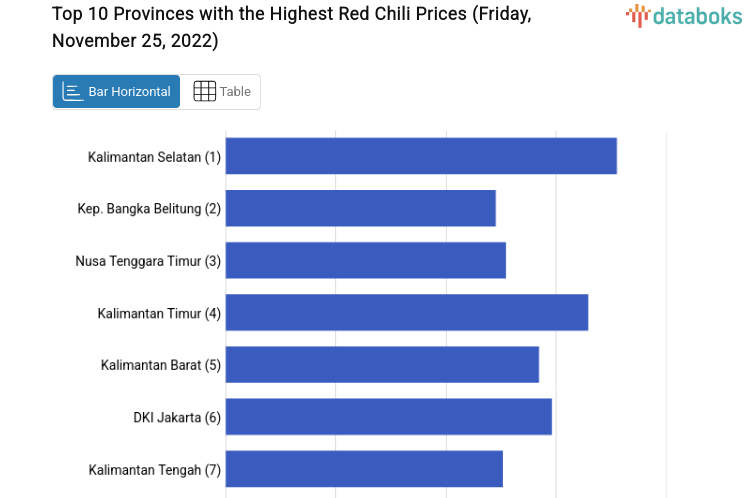Select the Kalimantan Barat bar
This screenshot has height=498, width=753.
point(382,364)
